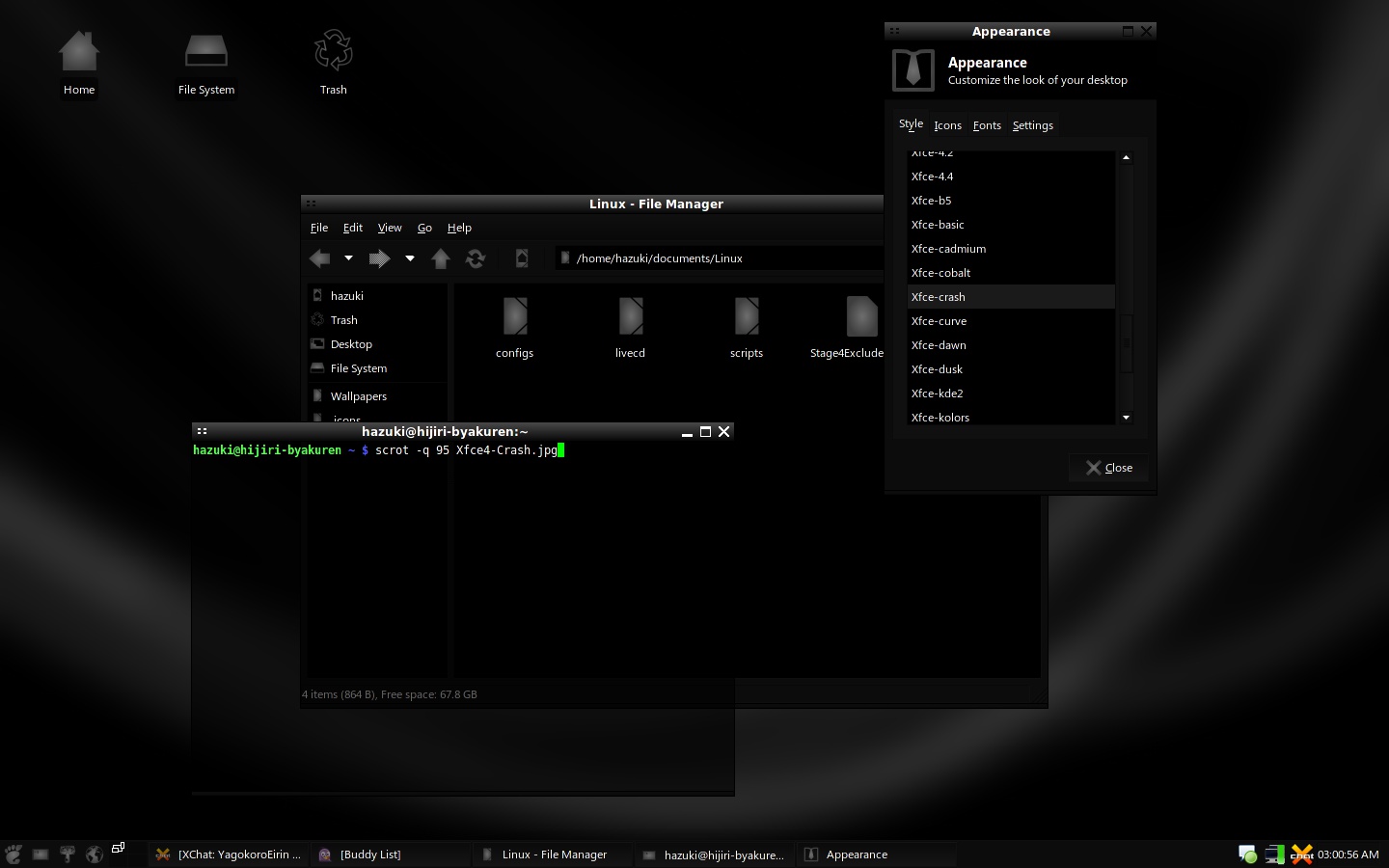
Task: Select the Xfce-basic style
Action: click(x=1011, y=225)
